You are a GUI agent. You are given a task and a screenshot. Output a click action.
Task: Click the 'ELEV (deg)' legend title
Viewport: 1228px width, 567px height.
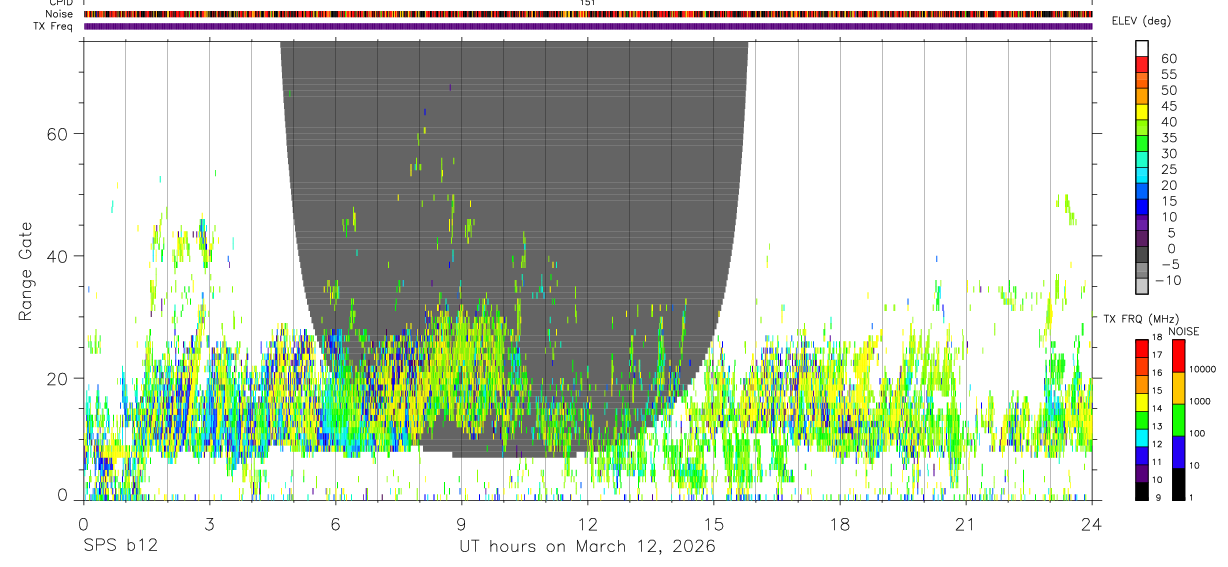1141,21
